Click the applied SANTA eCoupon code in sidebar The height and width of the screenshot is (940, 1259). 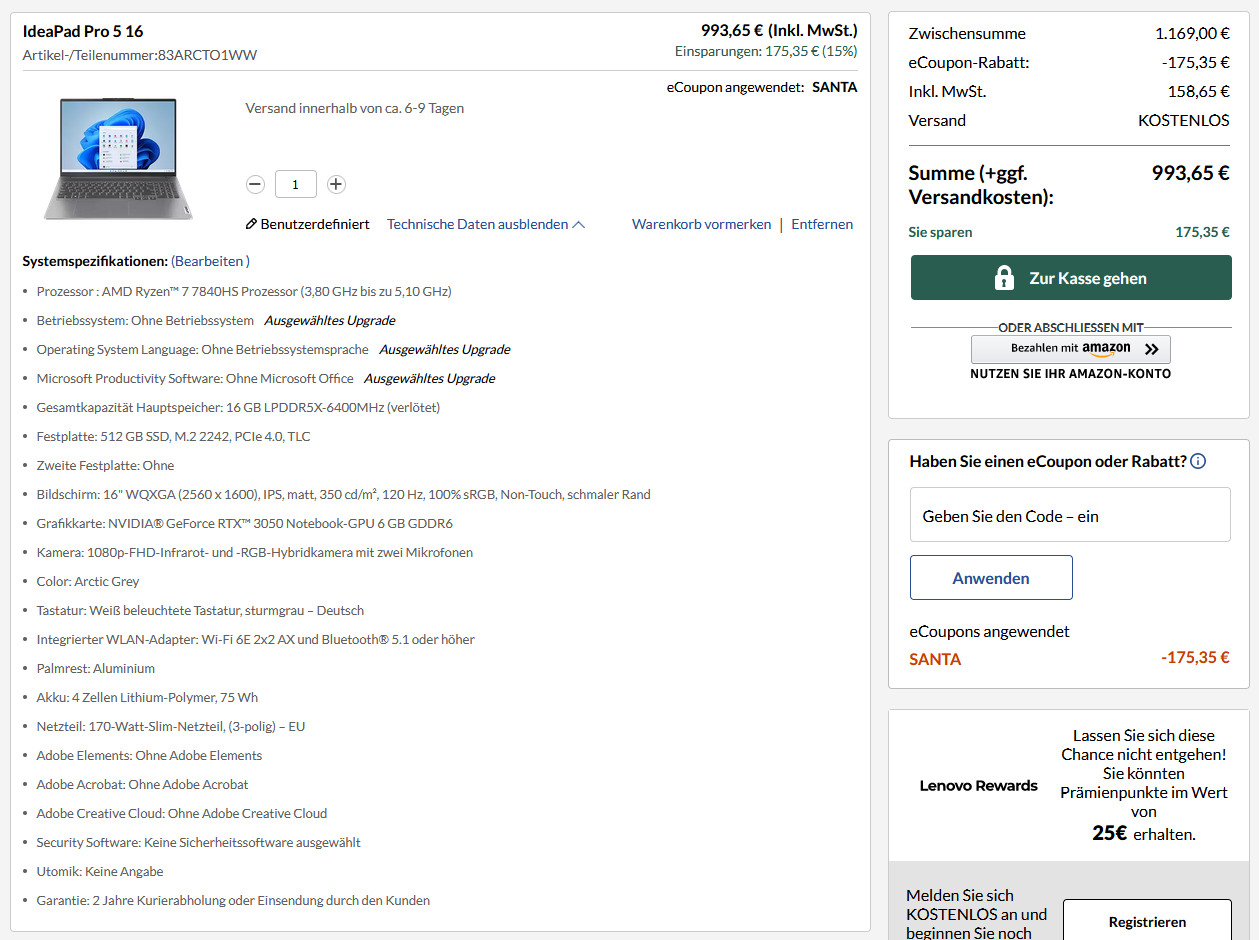935,659
